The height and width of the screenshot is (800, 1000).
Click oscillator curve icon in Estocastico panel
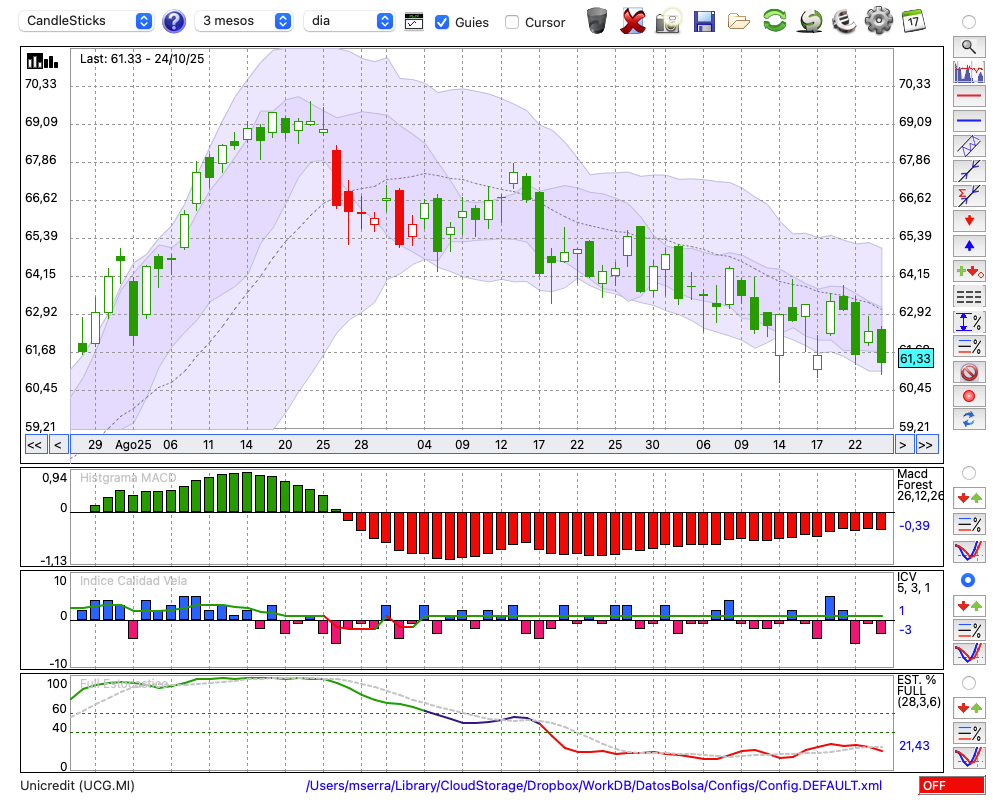point(969,757)
